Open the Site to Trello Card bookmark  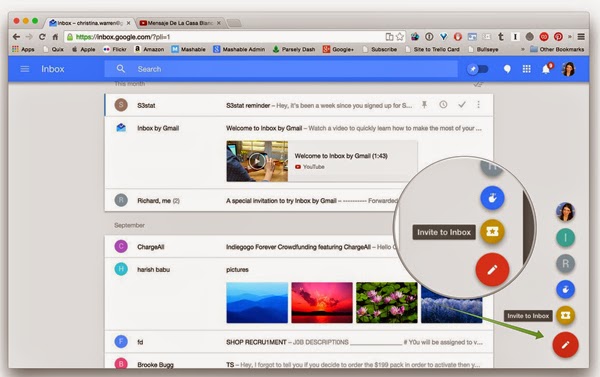432,49
